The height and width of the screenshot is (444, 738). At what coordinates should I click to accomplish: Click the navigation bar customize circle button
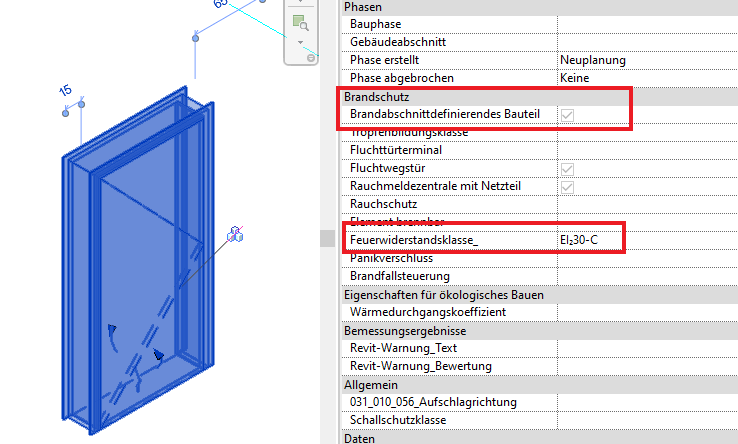[310, 58]
